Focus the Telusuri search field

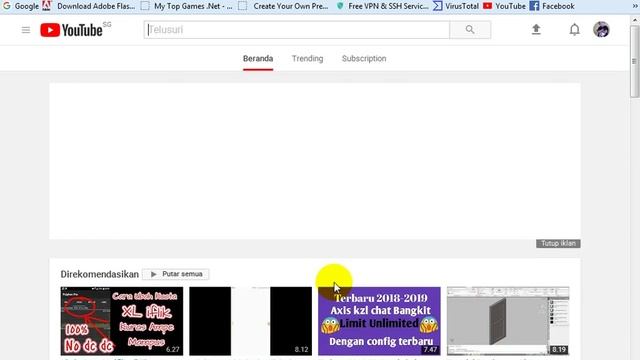click(x=297, y=30)
